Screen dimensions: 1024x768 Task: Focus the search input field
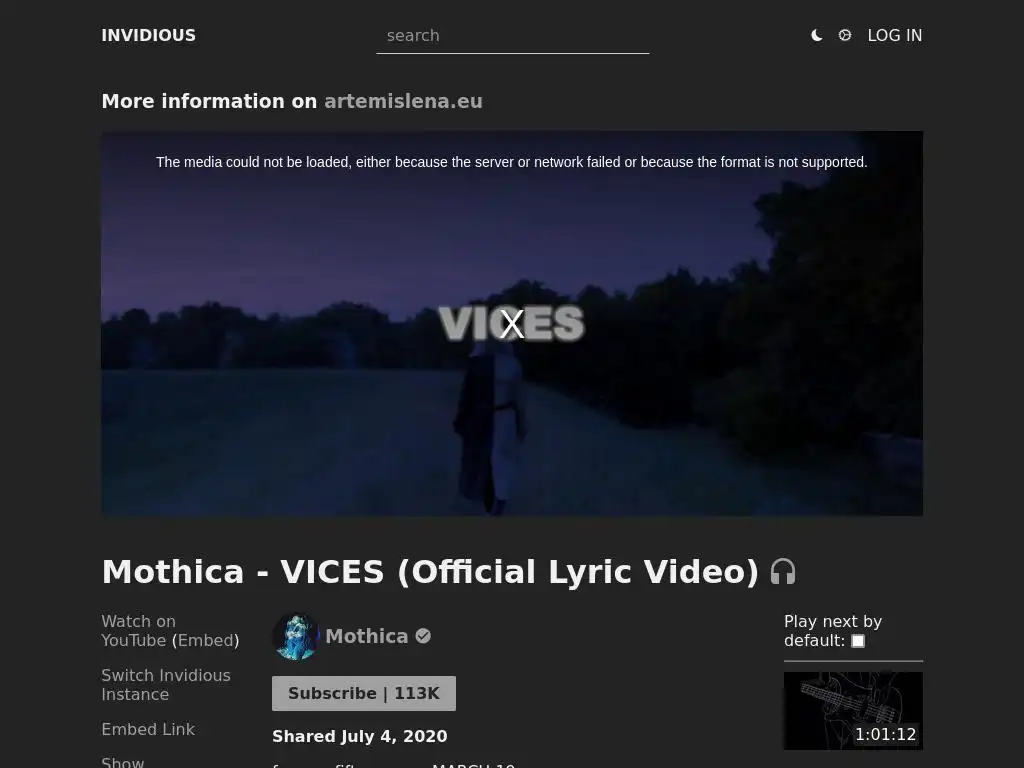pyautogui.click(x=513, y=36)
